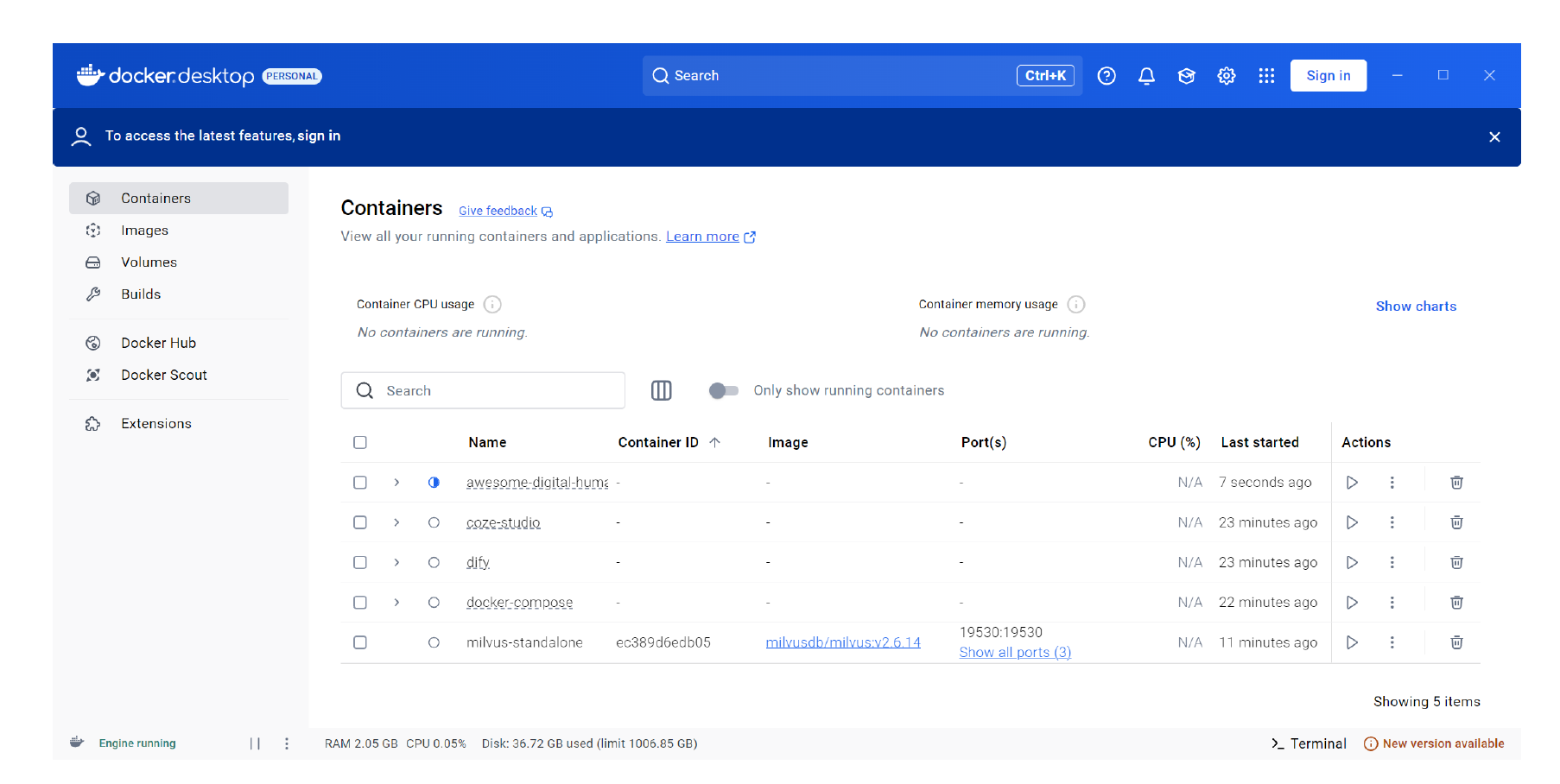The height and width of the screenshot is (784, 1560).
Task: Open the apps grid icon
Action: tap(1266, 76)
